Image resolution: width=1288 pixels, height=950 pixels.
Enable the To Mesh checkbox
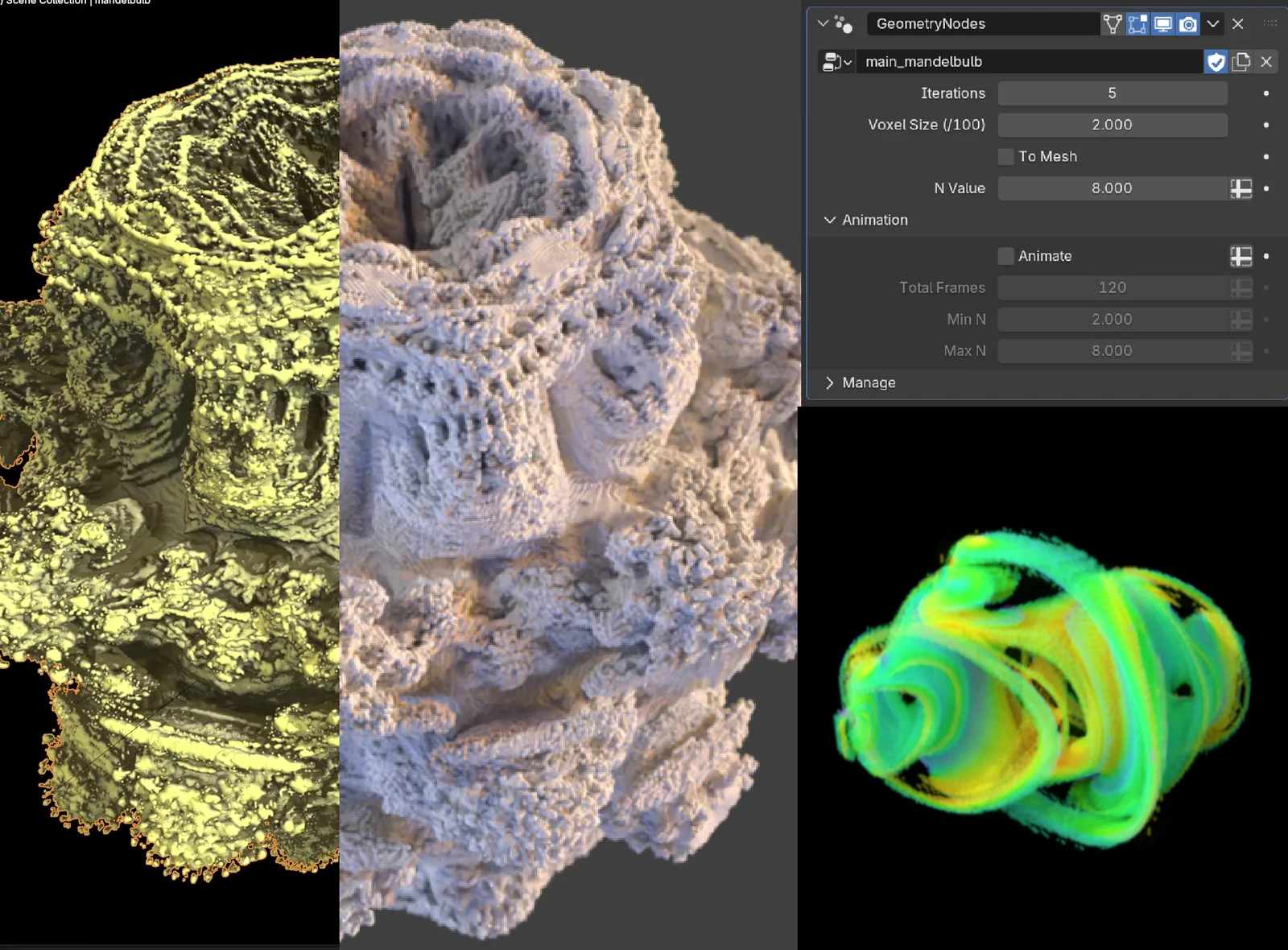tap(1006, 157)
